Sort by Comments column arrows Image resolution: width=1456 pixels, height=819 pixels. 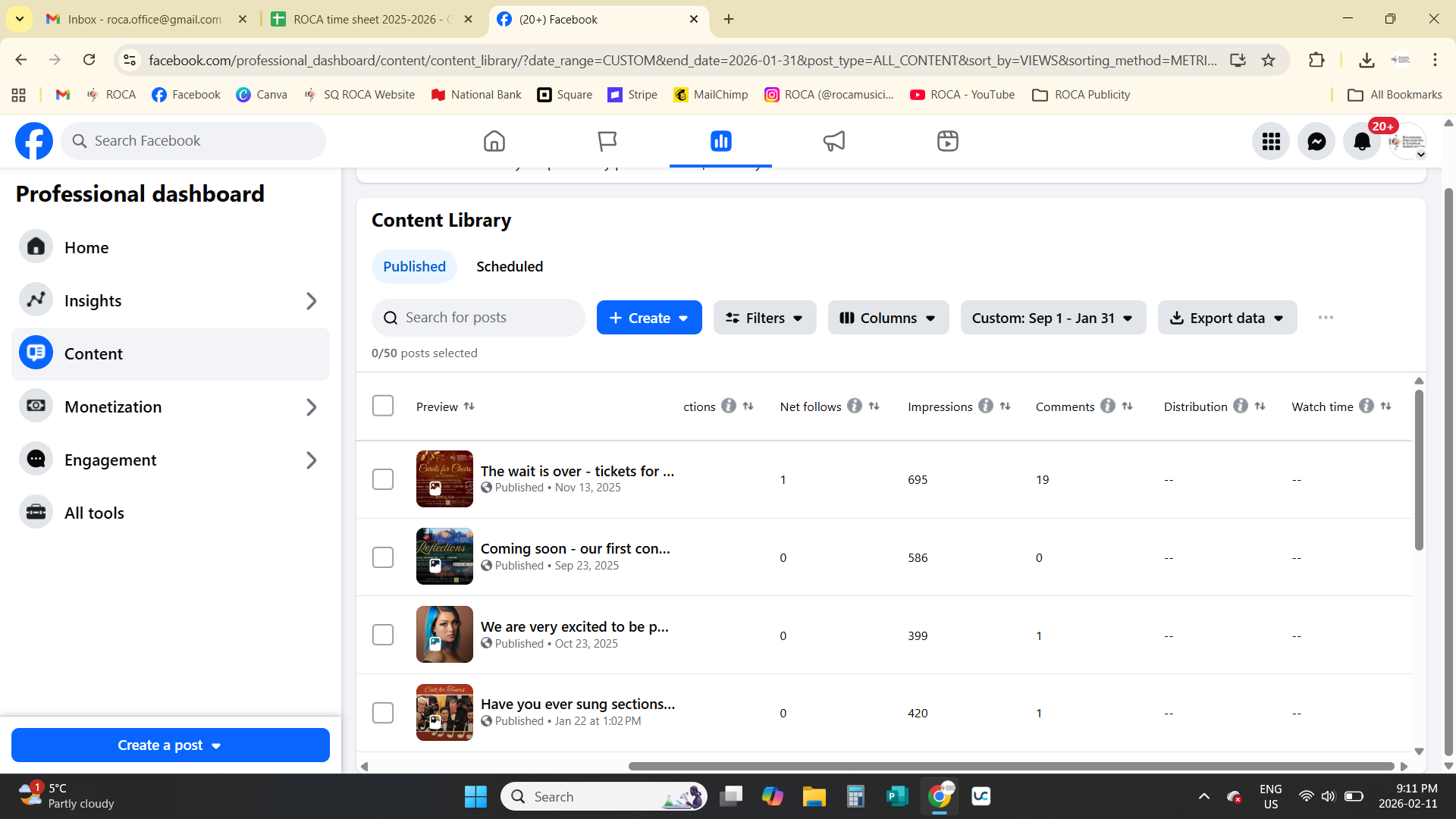pyautogui.click(x=1128, y=406)
